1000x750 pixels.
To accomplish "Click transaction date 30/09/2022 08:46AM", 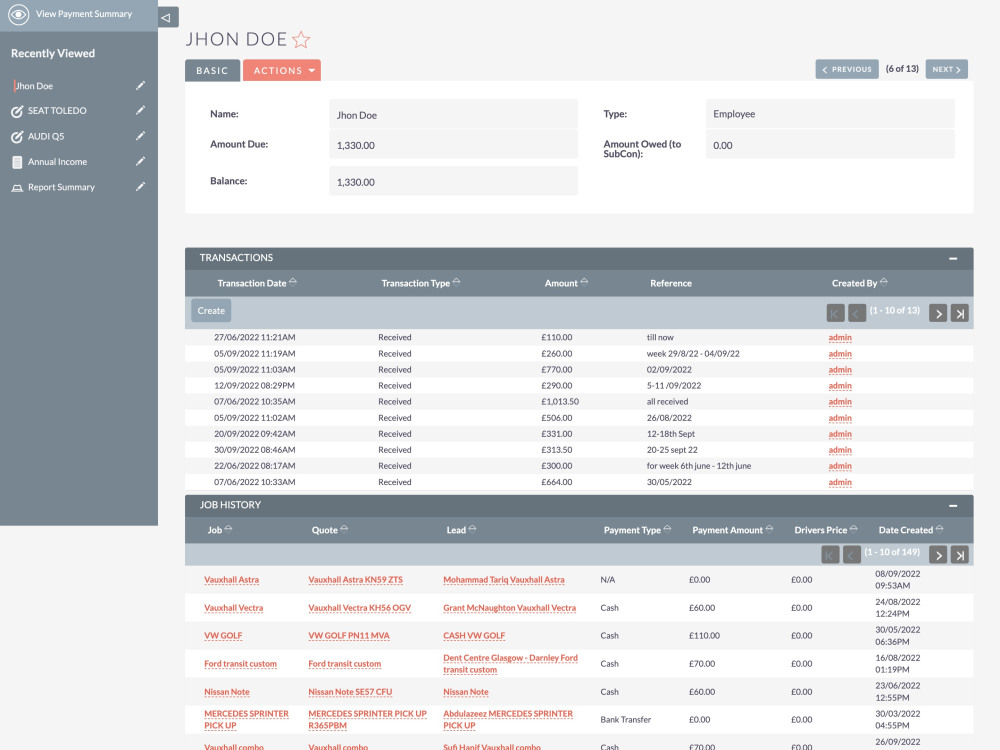I will click(x=254, y=450).
